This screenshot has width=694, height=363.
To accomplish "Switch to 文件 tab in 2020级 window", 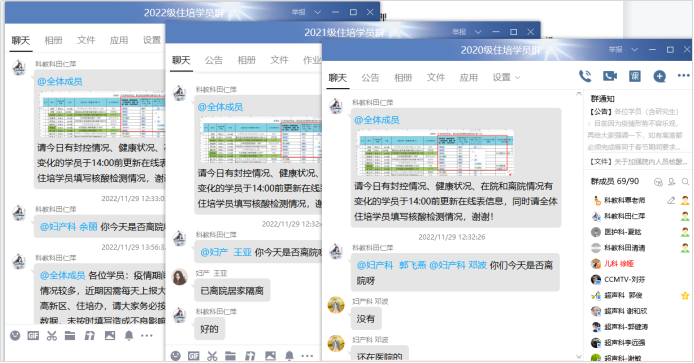I will click(436, 77).
